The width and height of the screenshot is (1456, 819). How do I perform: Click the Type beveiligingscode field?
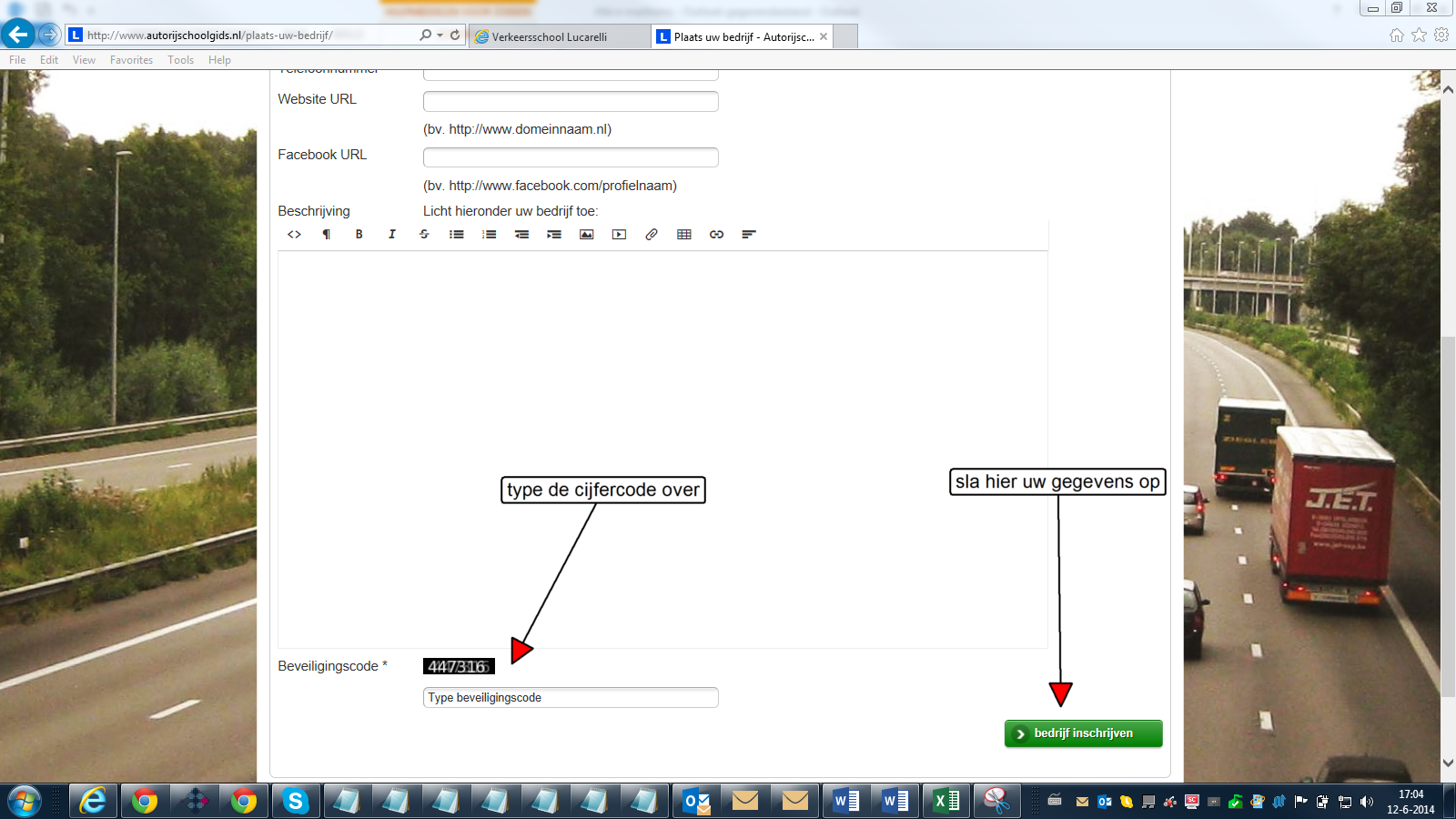coord(571,698)
